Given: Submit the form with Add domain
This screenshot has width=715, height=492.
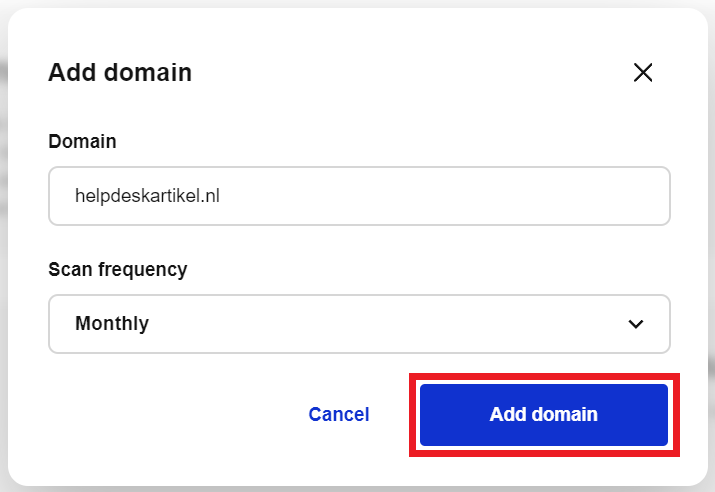Looking at the screenshot, I should [x=543, y=414].
